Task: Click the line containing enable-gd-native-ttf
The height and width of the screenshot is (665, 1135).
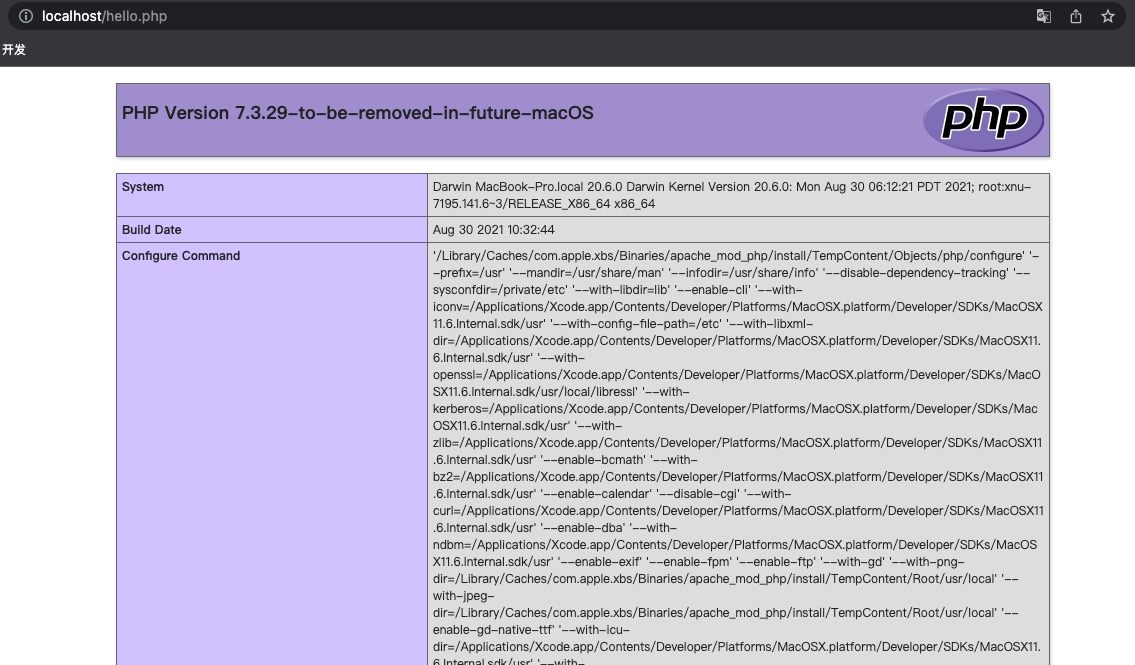Action: coord(531,630)
